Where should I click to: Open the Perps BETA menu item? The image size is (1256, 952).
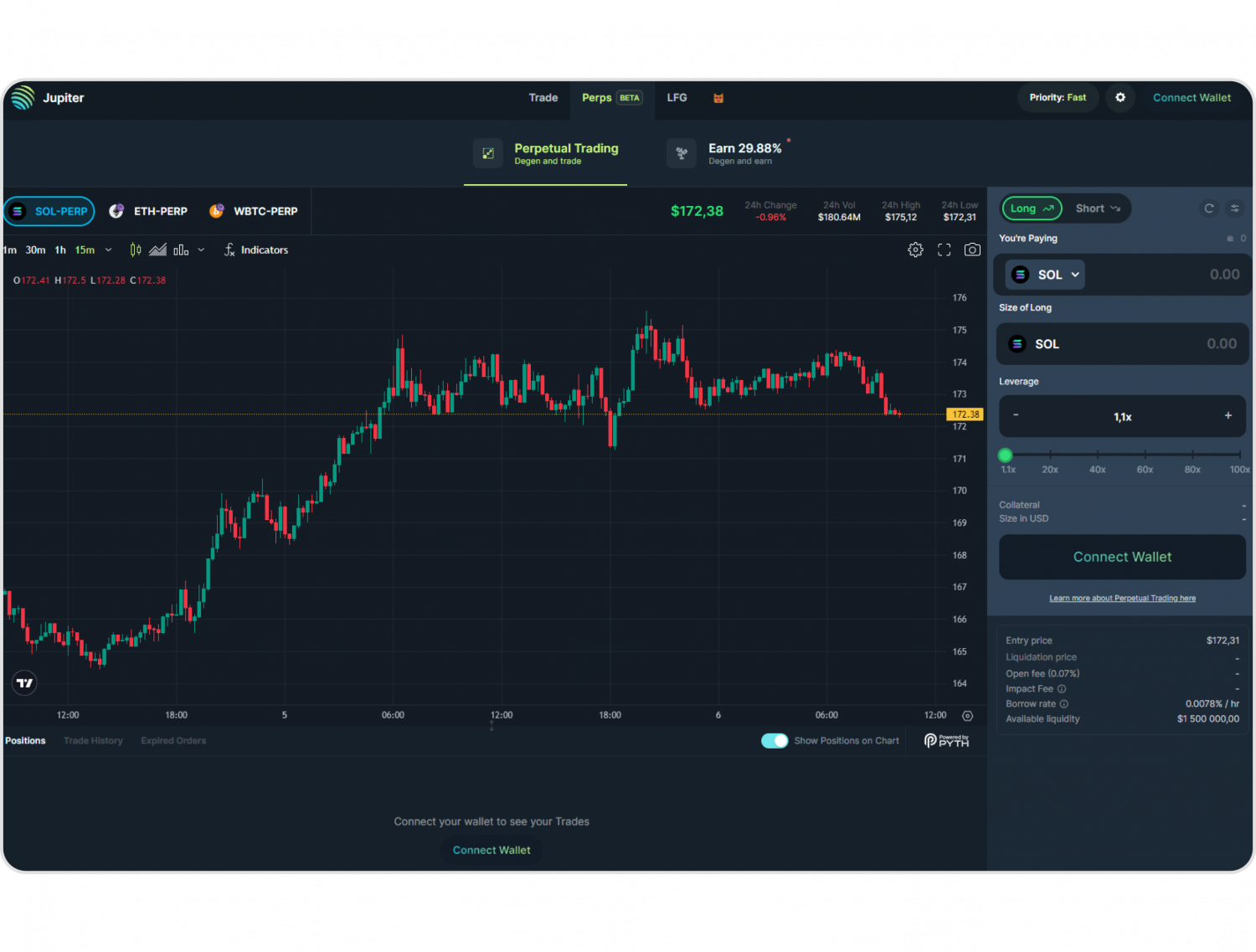tap(612, 98)
